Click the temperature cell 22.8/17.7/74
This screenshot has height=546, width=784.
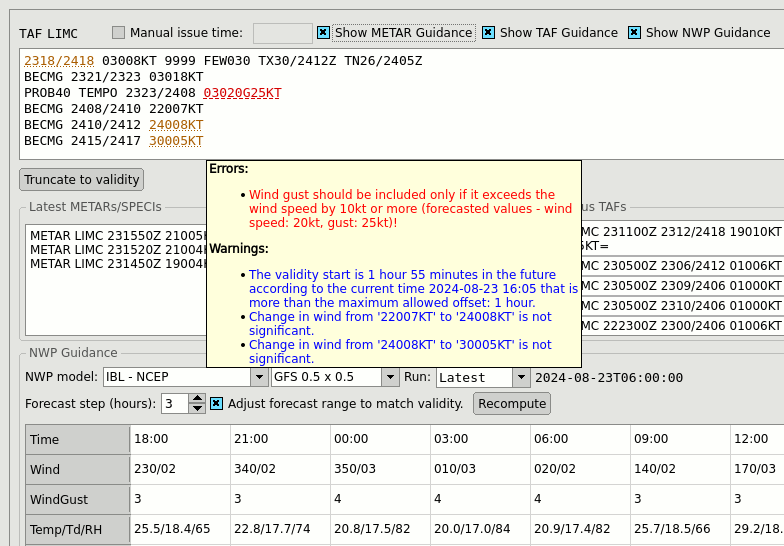pos(280,529)
